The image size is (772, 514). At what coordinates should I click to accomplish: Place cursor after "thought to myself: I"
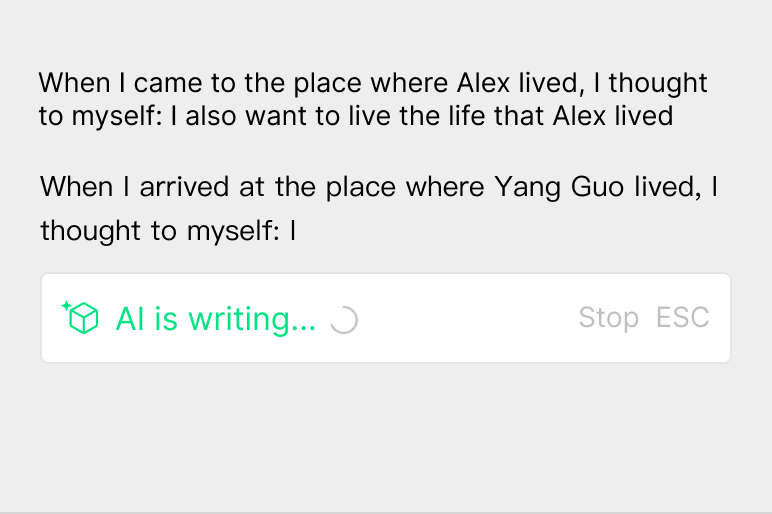(297, 231)
